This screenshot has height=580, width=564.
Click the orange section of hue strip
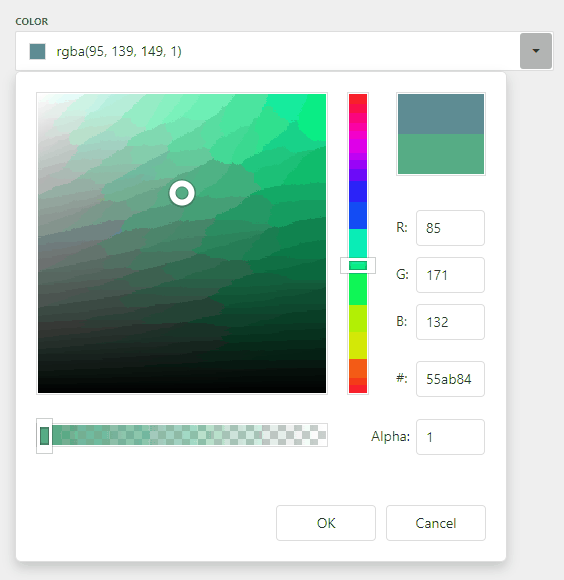click(x=358, y=368)
